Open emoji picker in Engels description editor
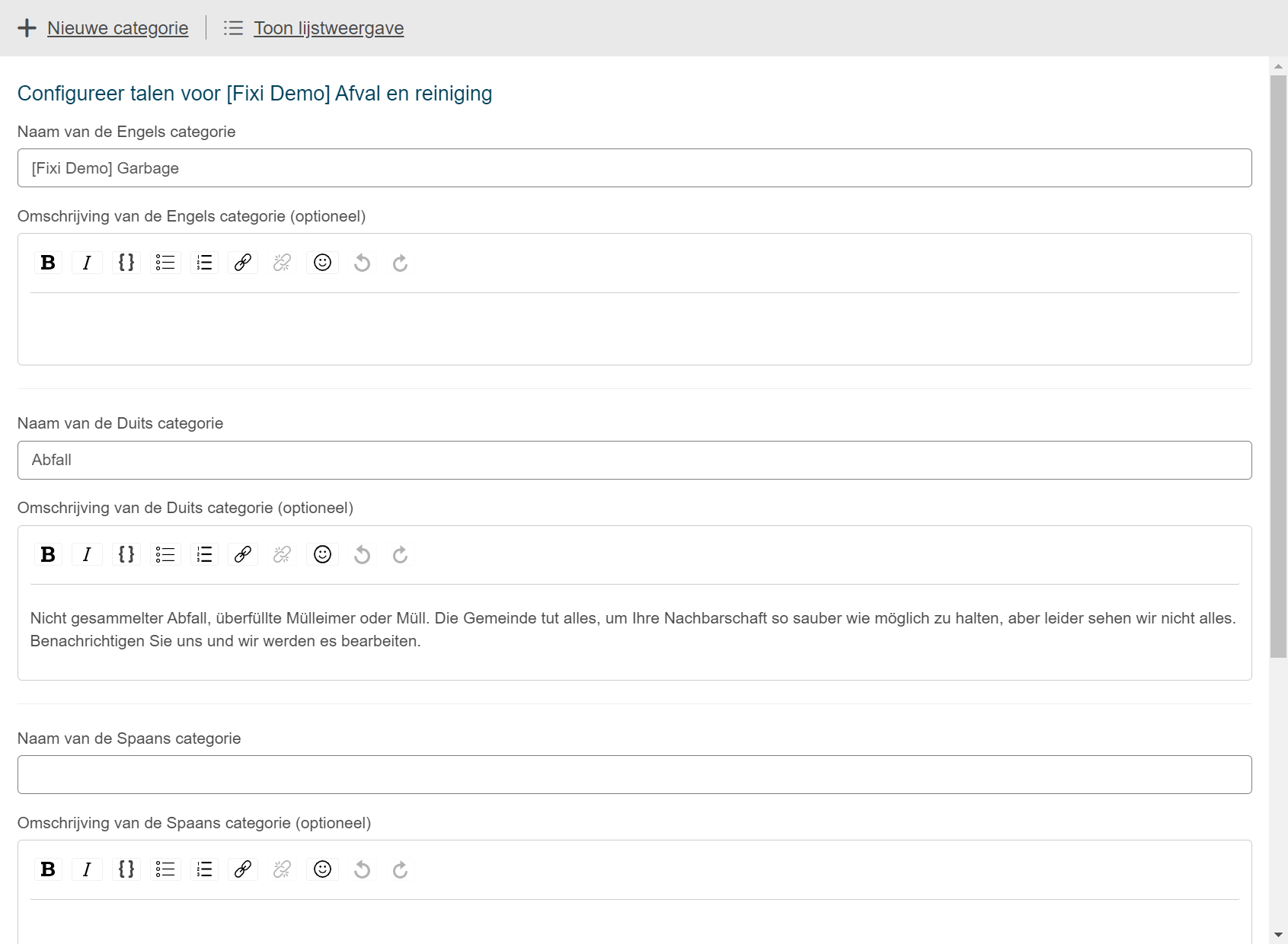This screenshot has width=1288, height=944. [322, 263]
